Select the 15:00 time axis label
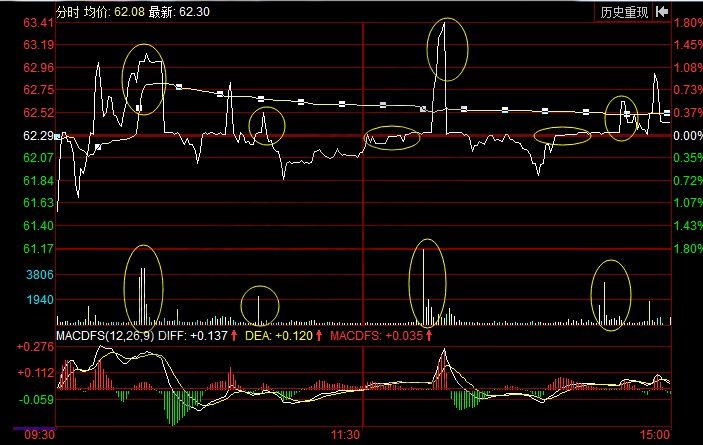703x445 pixels. click(x=653, y=436)
